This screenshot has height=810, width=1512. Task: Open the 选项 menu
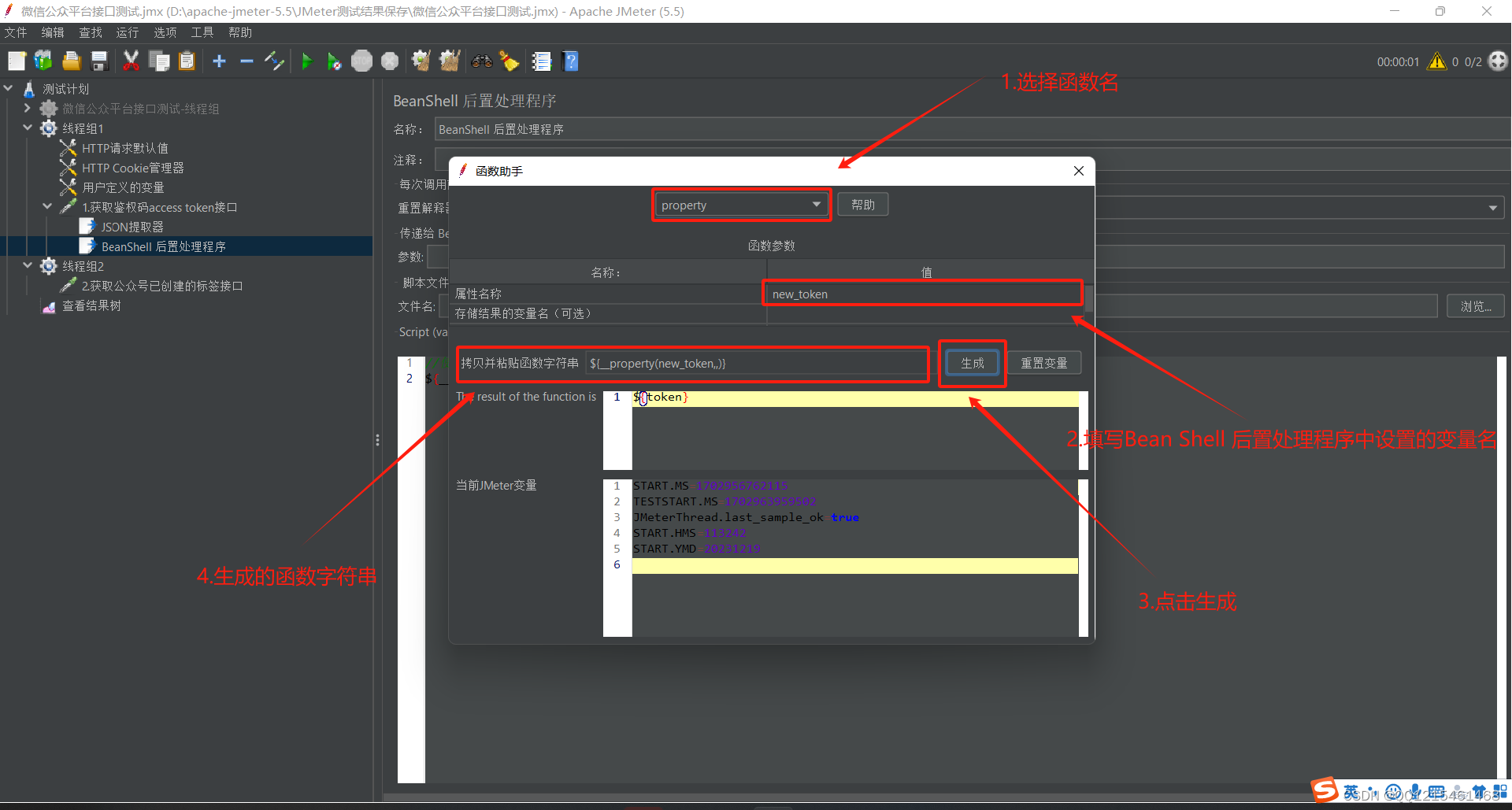click(165, 32)
